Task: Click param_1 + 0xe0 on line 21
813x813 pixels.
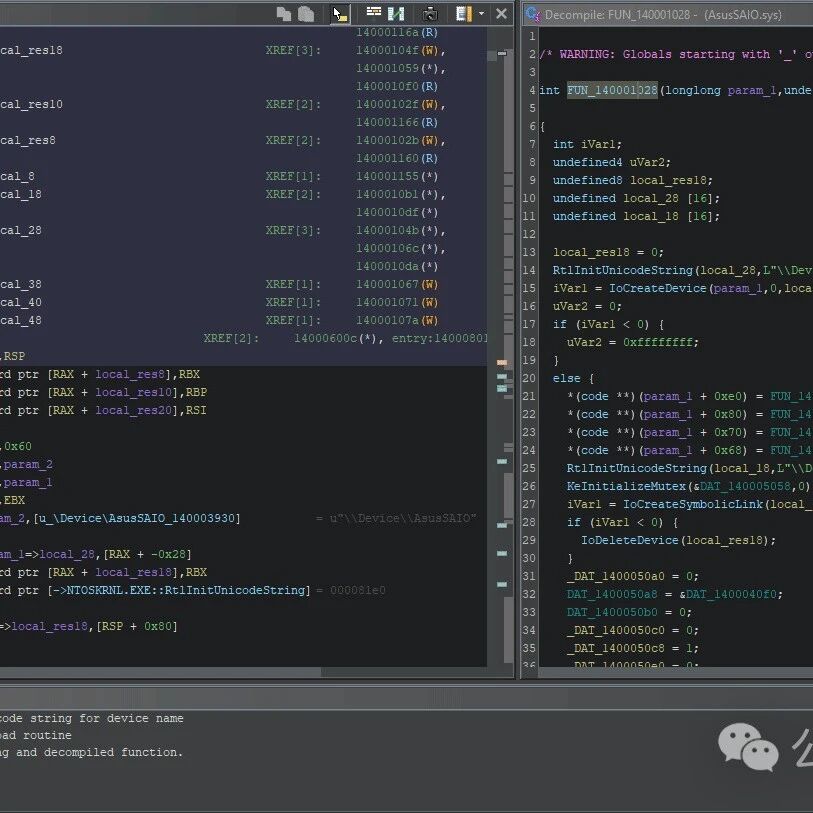Action: (x=695, y=396)
